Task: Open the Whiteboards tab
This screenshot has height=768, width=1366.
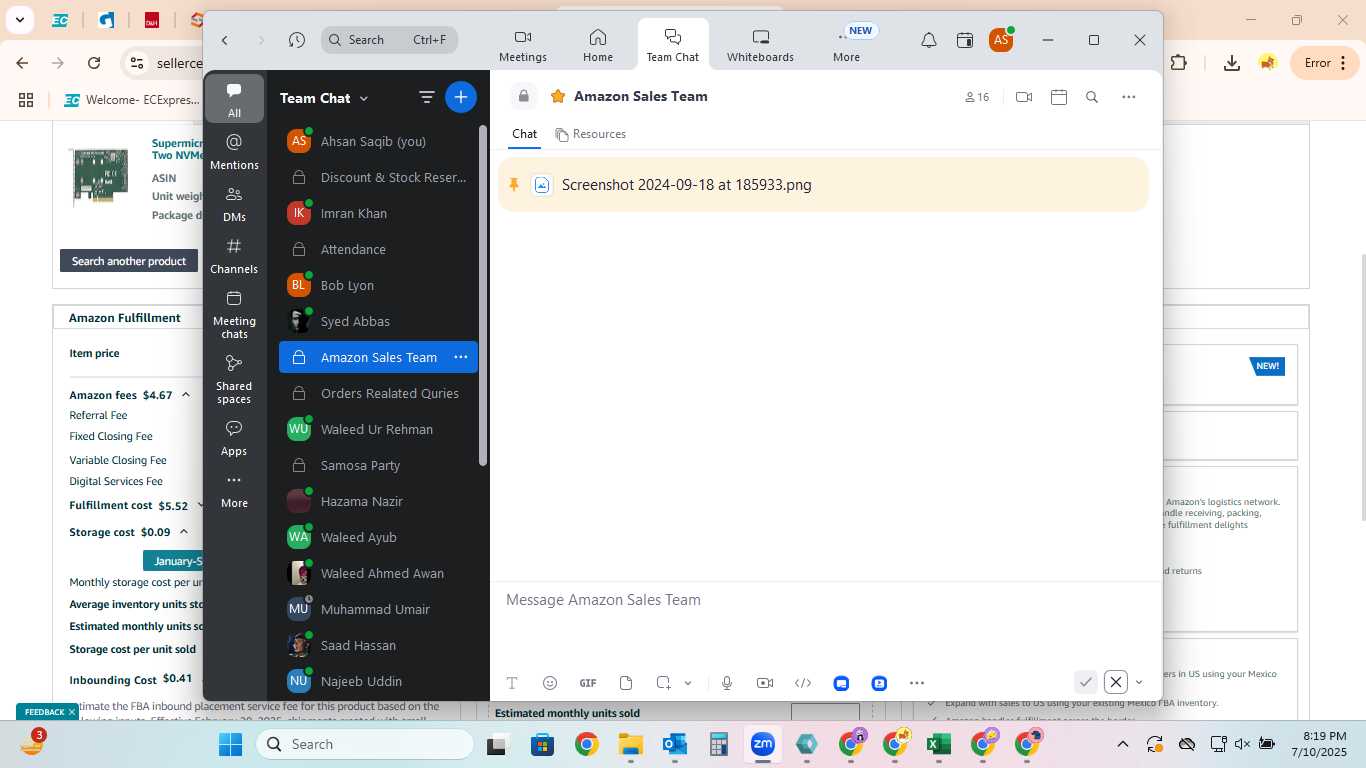Action: tap(760, 45)
